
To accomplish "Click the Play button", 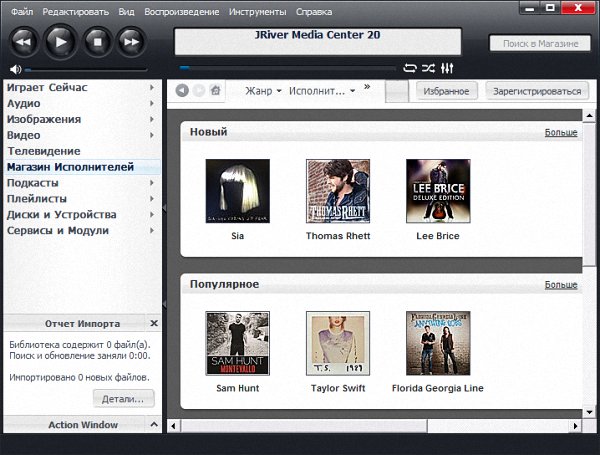I will point(60,41).
